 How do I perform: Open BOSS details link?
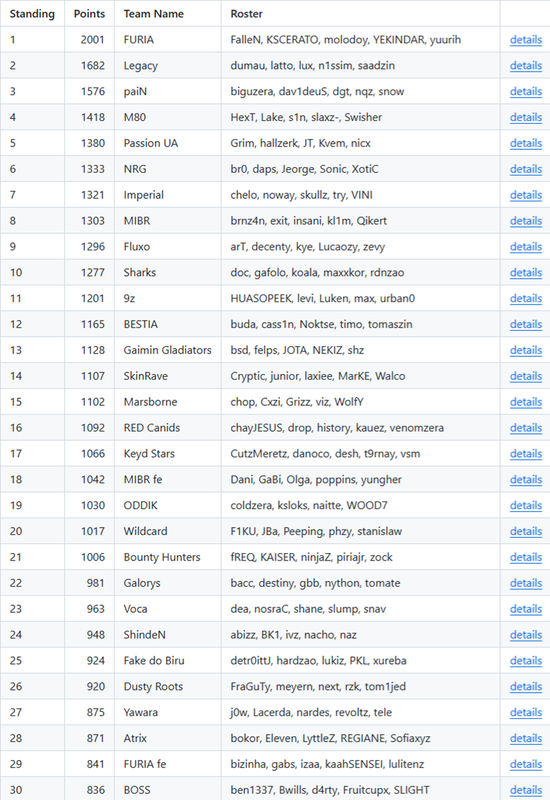pyautogui.click(x=526, y=790)
